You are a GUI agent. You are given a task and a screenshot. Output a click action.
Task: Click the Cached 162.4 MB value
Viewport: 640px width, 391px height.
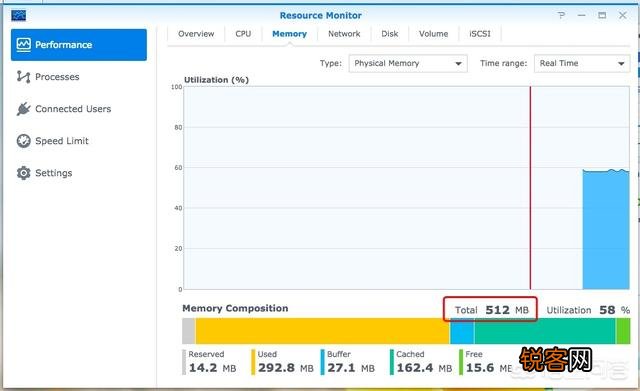[424, 368]
